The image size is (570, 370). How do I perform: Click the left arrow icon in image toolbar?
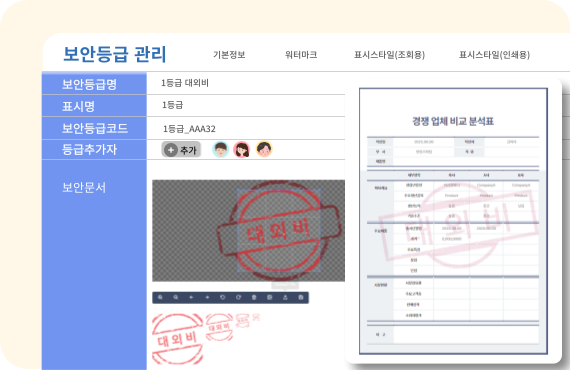(x=191, y=297)
